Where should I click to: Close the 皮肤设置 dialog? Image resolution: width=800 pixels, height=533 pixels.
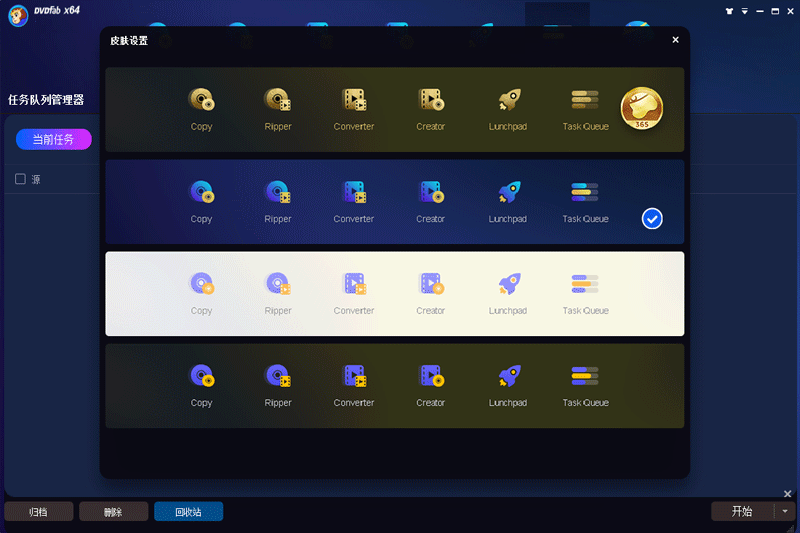click(675, 40)
